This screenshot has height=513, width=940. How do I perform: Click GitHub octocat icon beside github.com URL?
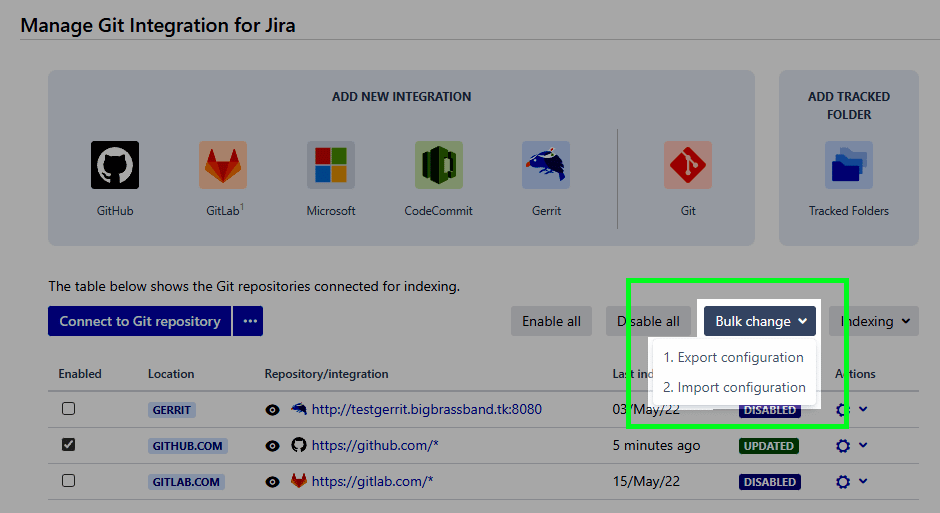pyautogui.click(x=299, y=445)
